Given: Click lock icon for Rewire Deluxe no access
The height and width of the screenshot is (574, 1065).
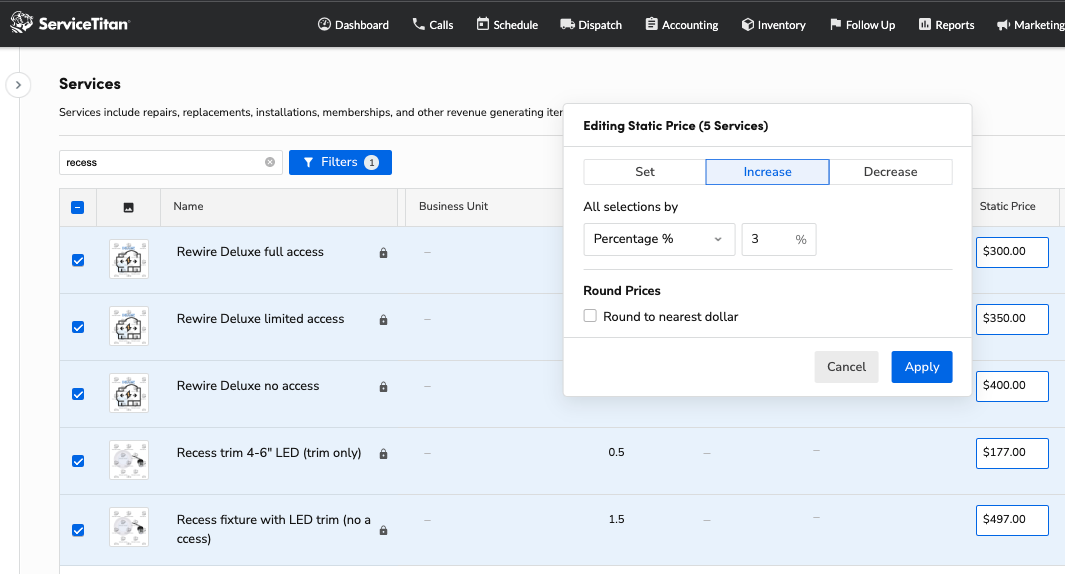Looking at the screenshot, I should tap(383, 387).
